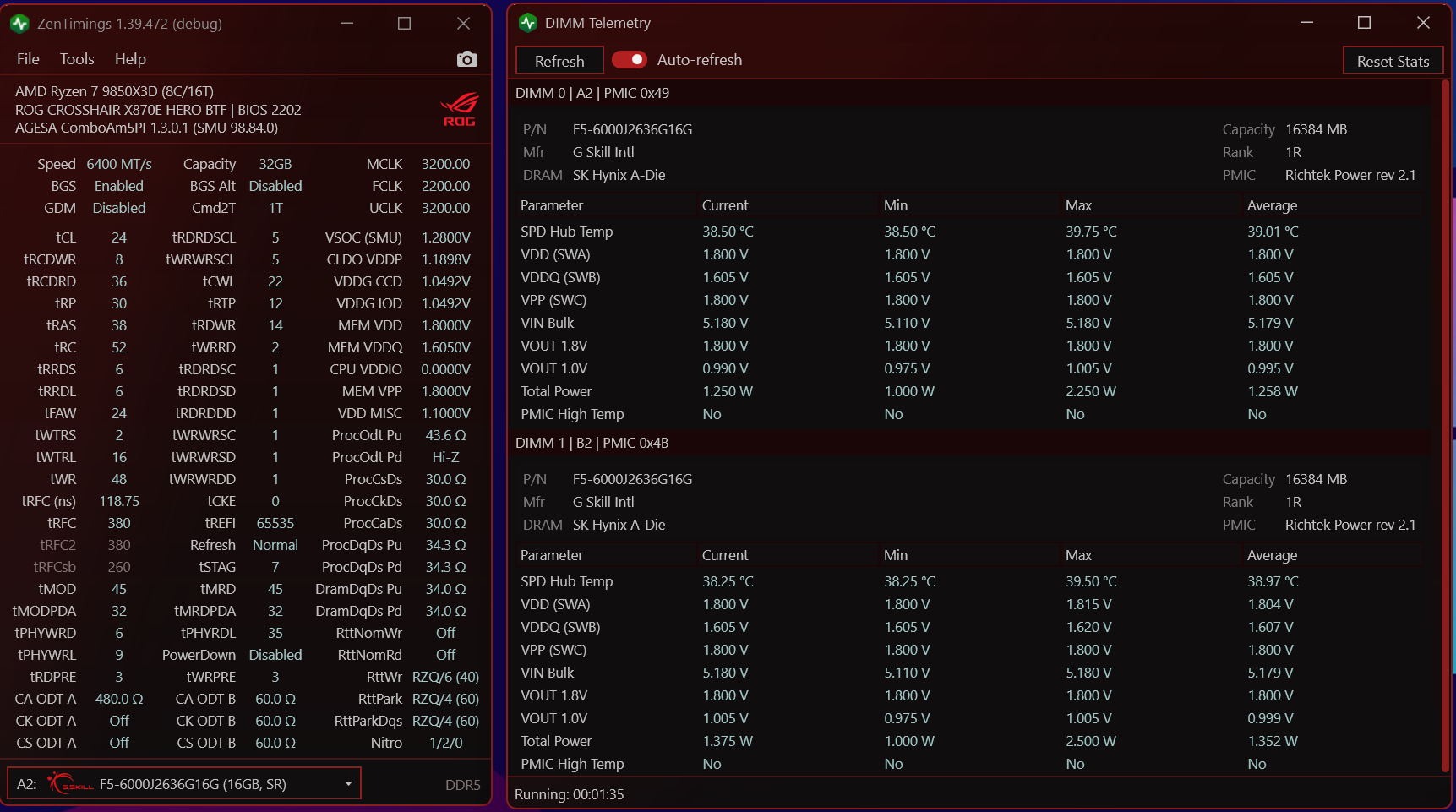
Task: Click the PowerDown Disabled value
Action: (x=275, y=655)
